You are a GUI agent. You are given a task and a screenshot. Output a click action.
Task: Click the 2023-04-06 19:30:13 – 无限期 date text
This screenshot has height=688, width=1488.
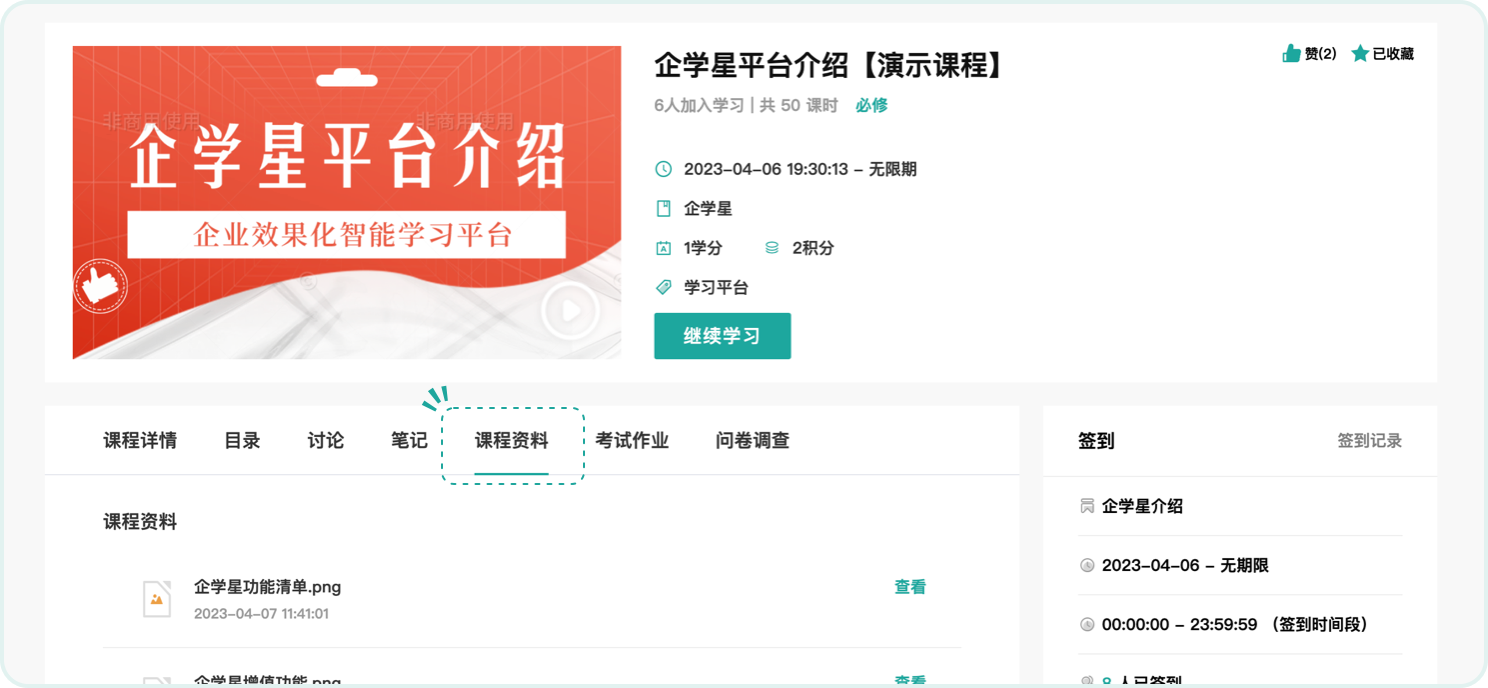[800, 169]
